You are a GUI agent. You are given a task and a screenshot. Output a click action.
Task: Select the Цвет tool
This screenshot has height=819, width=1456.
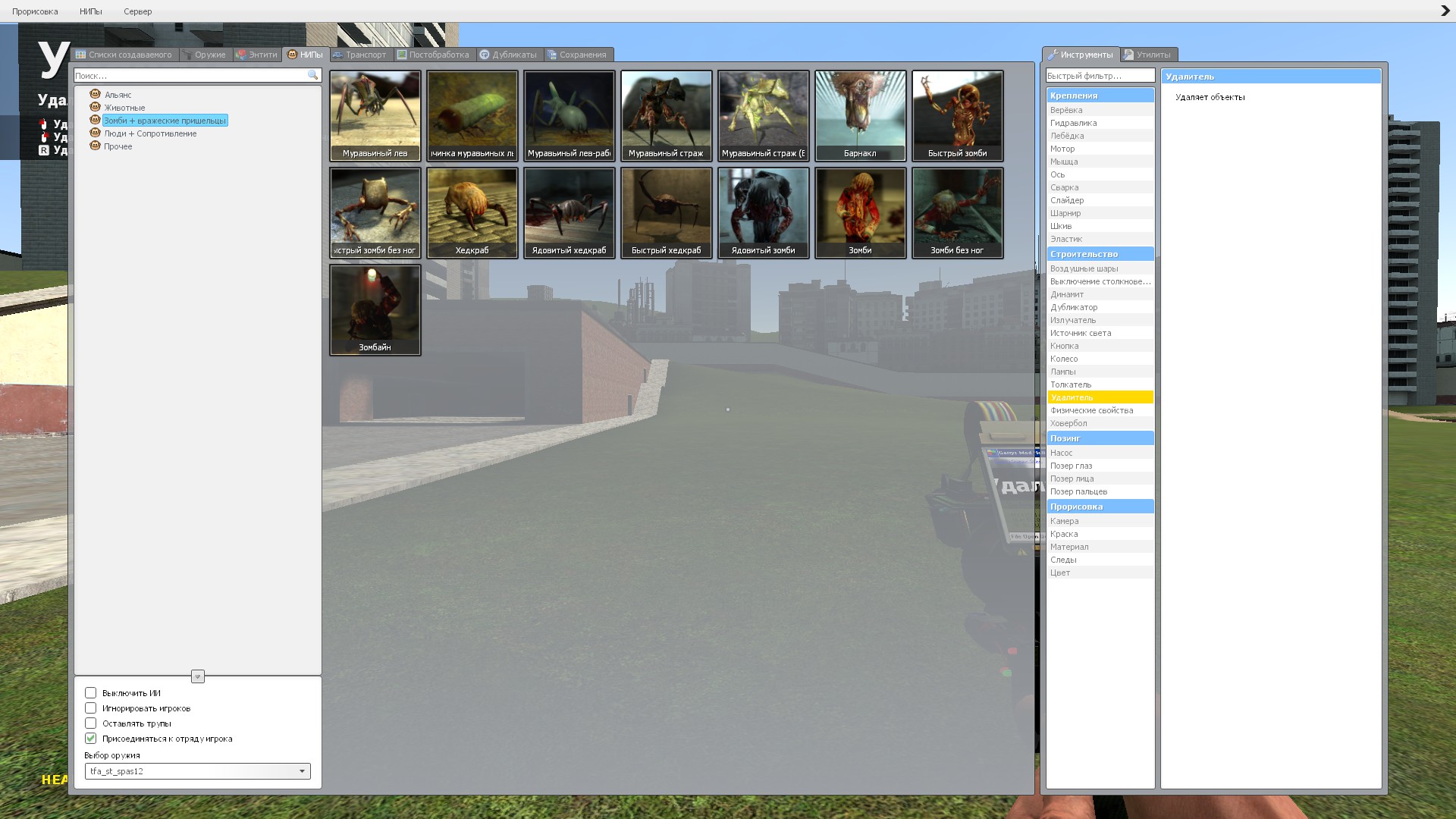tap(1100, 573)
